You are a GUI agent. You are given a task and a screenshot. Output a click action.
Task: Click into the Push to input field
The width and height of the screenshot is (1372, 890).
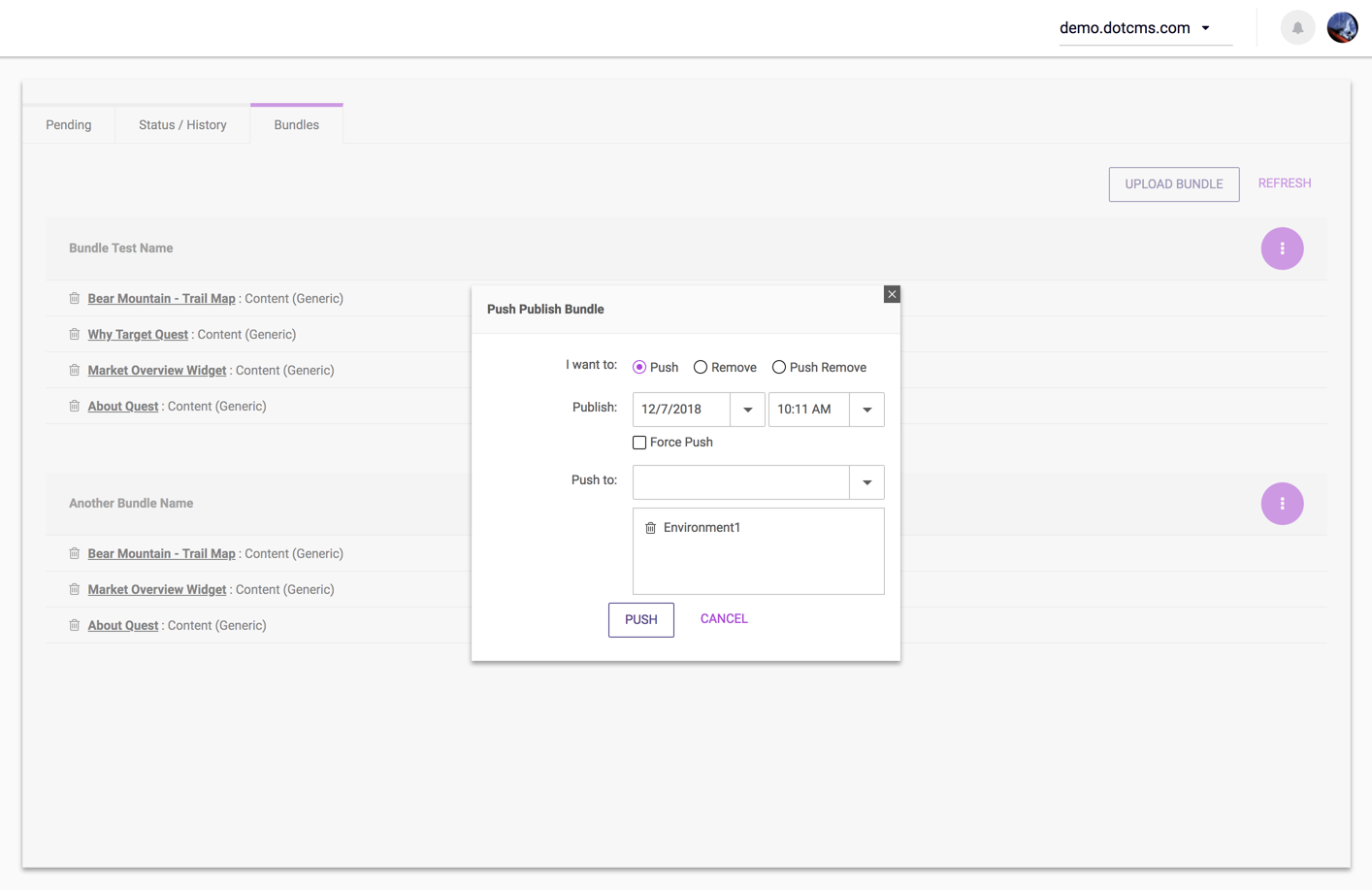click(741, 482)
